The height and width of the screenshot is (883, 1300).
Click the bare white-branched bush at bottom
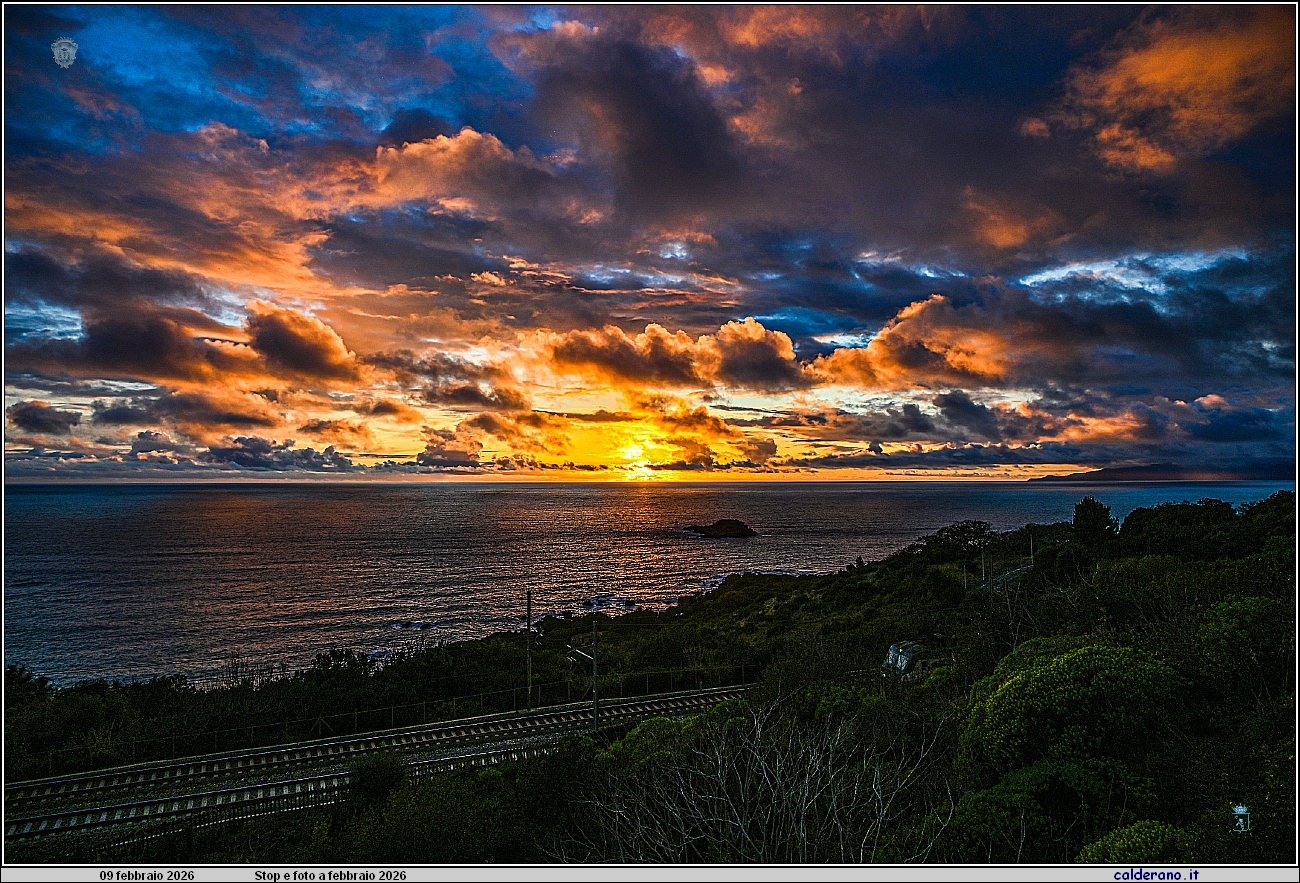[x=760, y=790]
